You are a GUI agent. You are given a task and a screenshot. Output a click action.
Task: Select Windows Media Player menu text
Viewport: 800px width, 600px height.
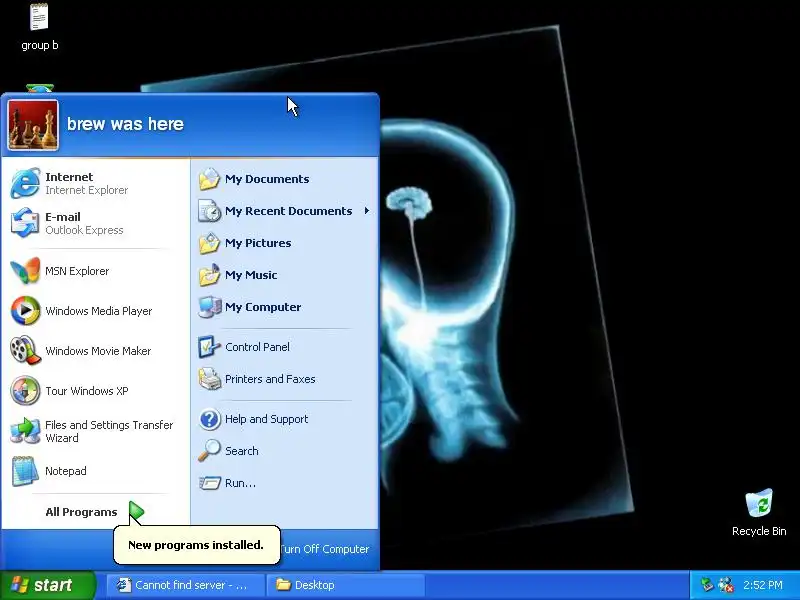[98, 311]
